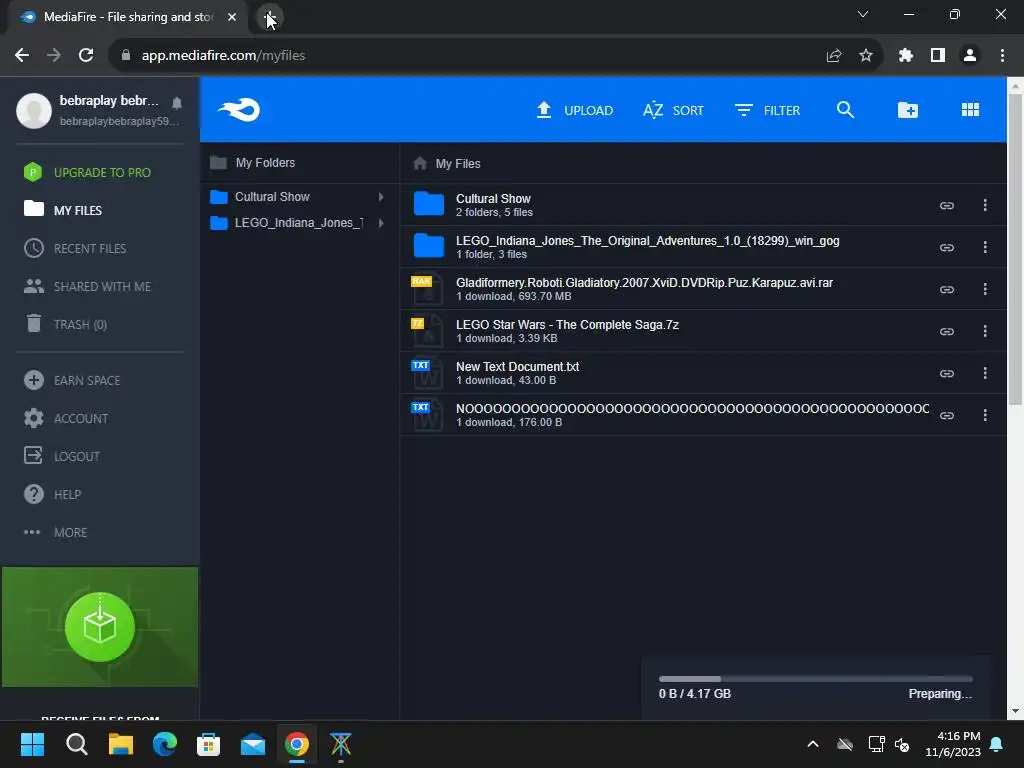The image size is (1024, 768).
Task: Toggle the browser side panel
Action: tap(938, 56)
